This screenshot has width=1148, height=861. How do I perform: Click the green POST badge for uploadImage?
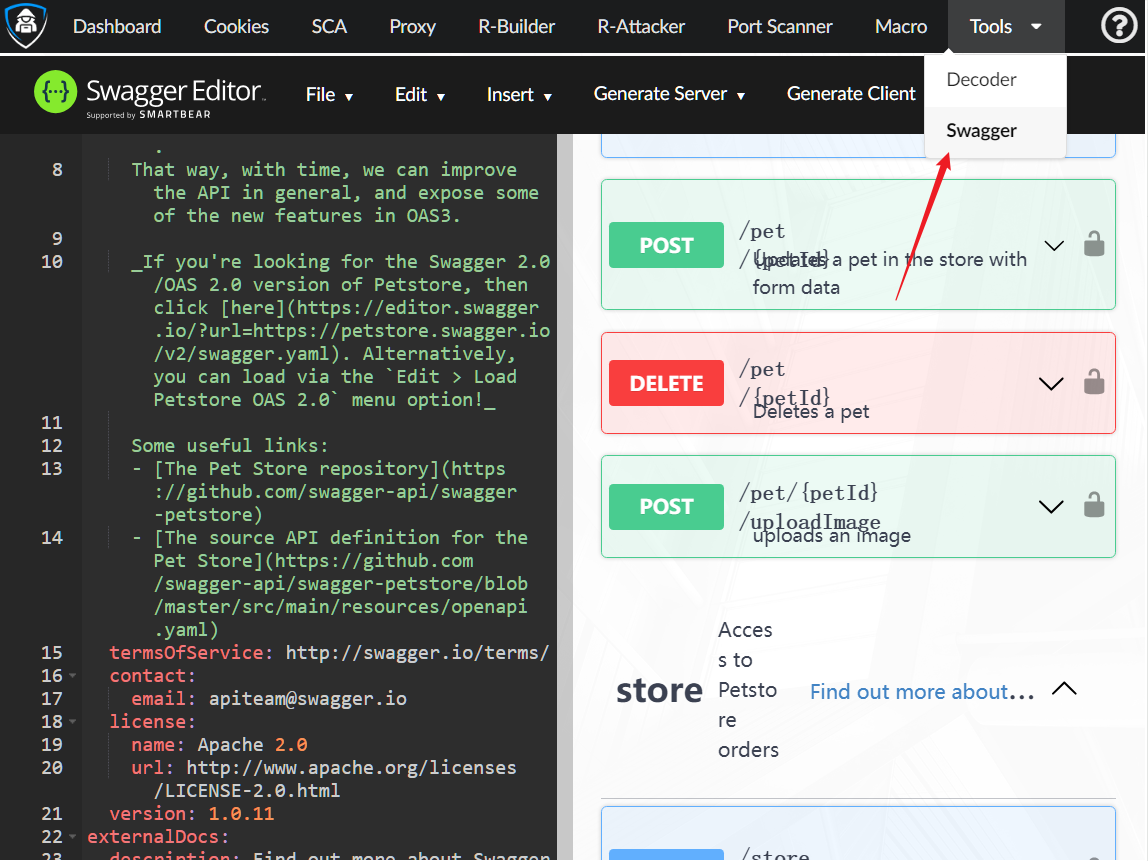[666, 506]
